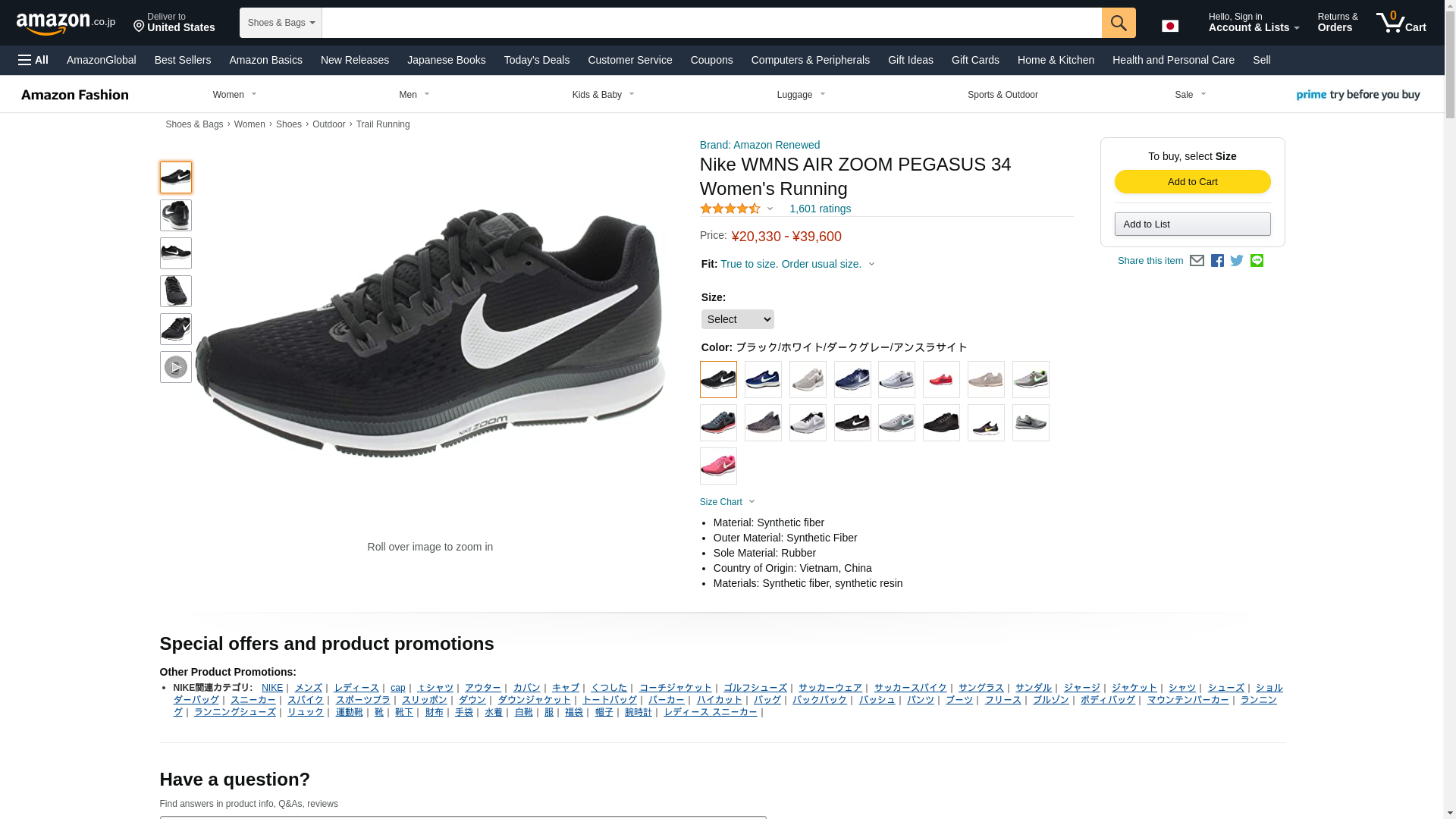Viewport: 1456px width, 819px height.
Task: Click the search magnifier button
Action: [x=1119, y=23]
